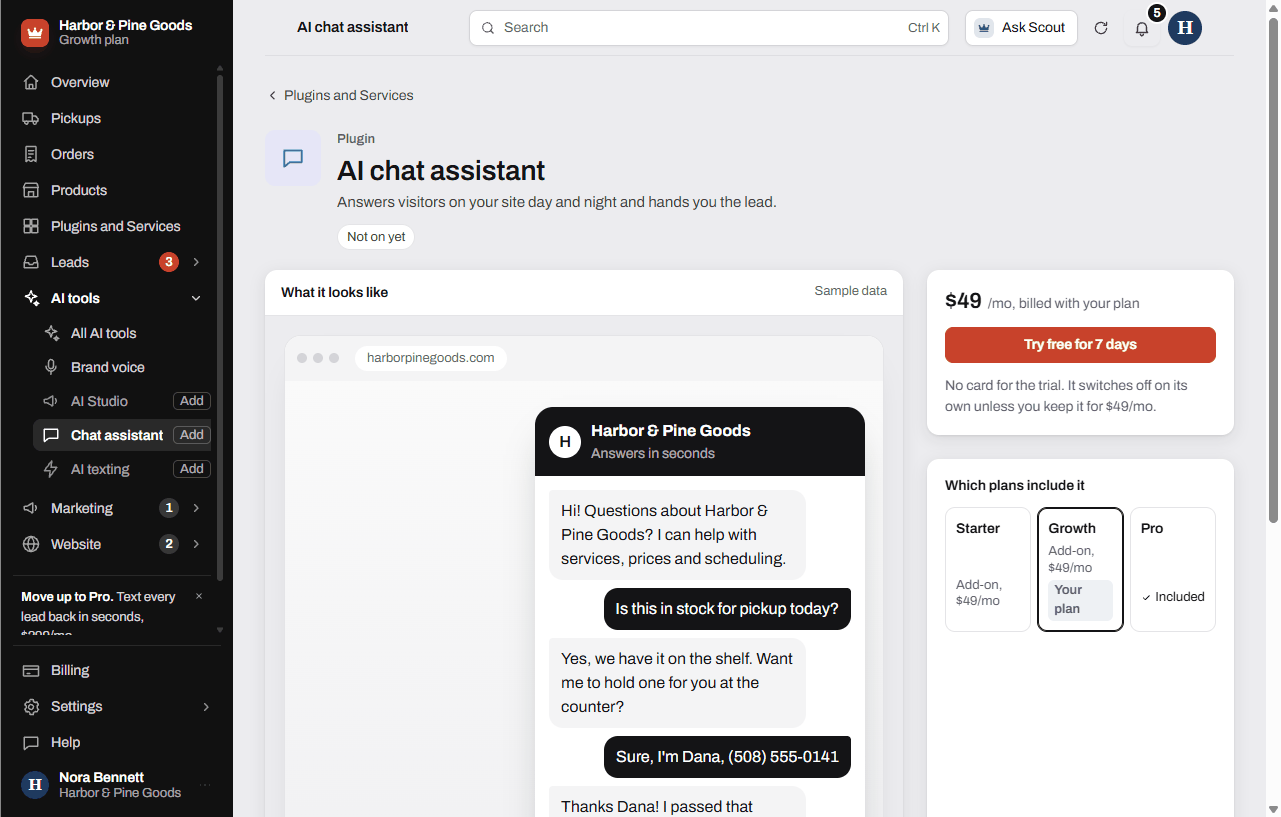1281x817 pixels.
Task: Click the Harbor & Pine Goods crown logo
Action: tap(35, 33)
